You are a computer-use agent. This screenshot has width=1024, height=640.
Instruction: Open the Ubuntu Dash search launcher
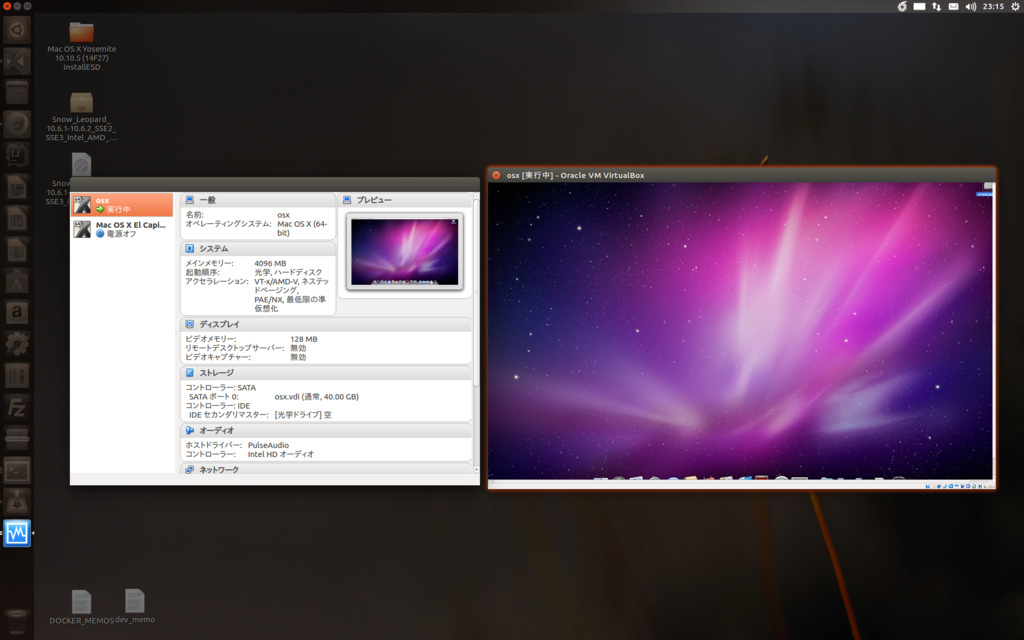[17, 30]
